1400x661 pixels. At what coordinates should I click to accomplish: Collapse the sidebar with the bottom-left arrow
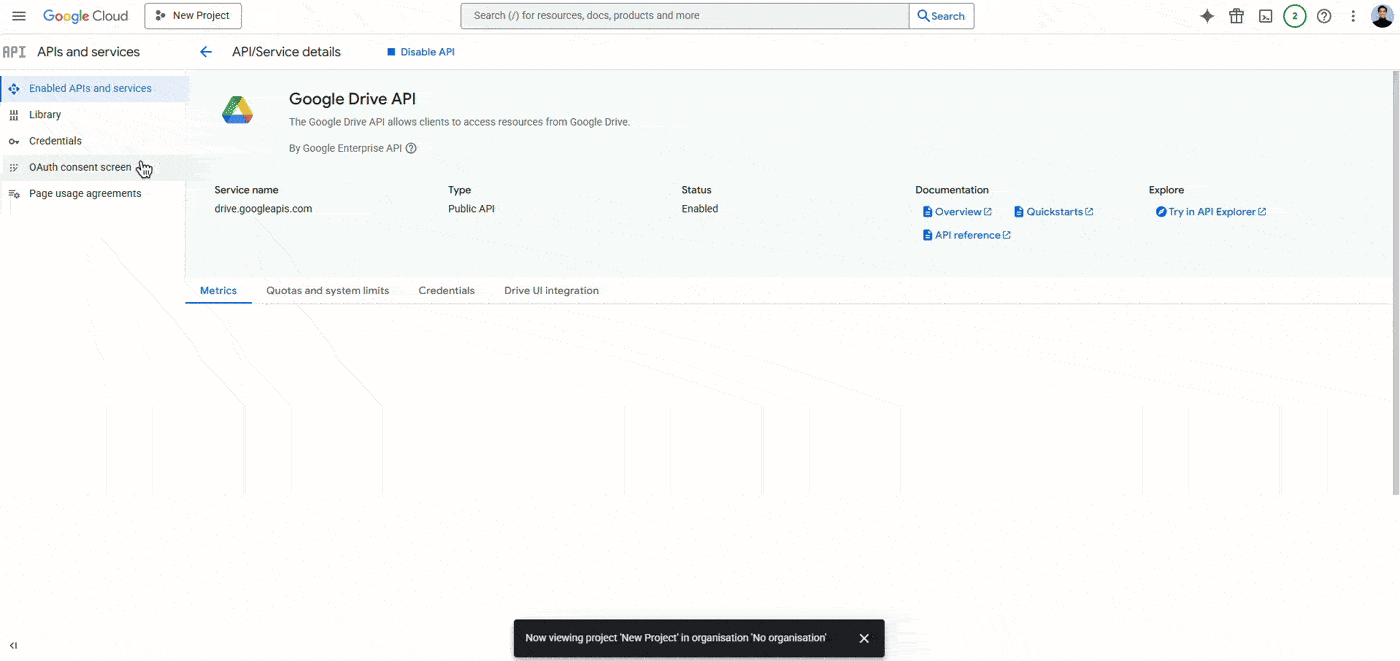tap(12, 645)
